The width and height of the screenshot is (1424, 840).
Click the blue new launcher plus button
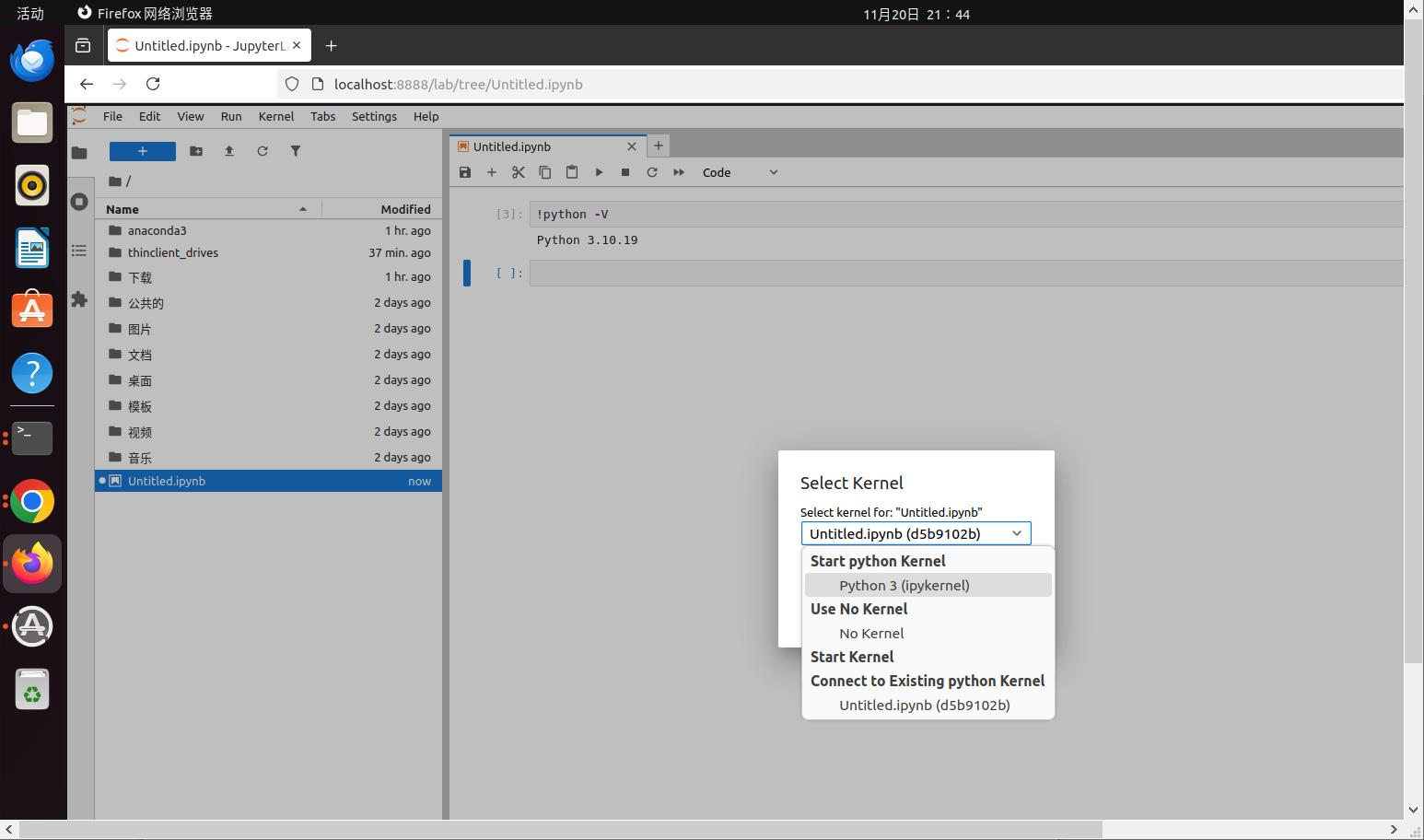[143, 151]
